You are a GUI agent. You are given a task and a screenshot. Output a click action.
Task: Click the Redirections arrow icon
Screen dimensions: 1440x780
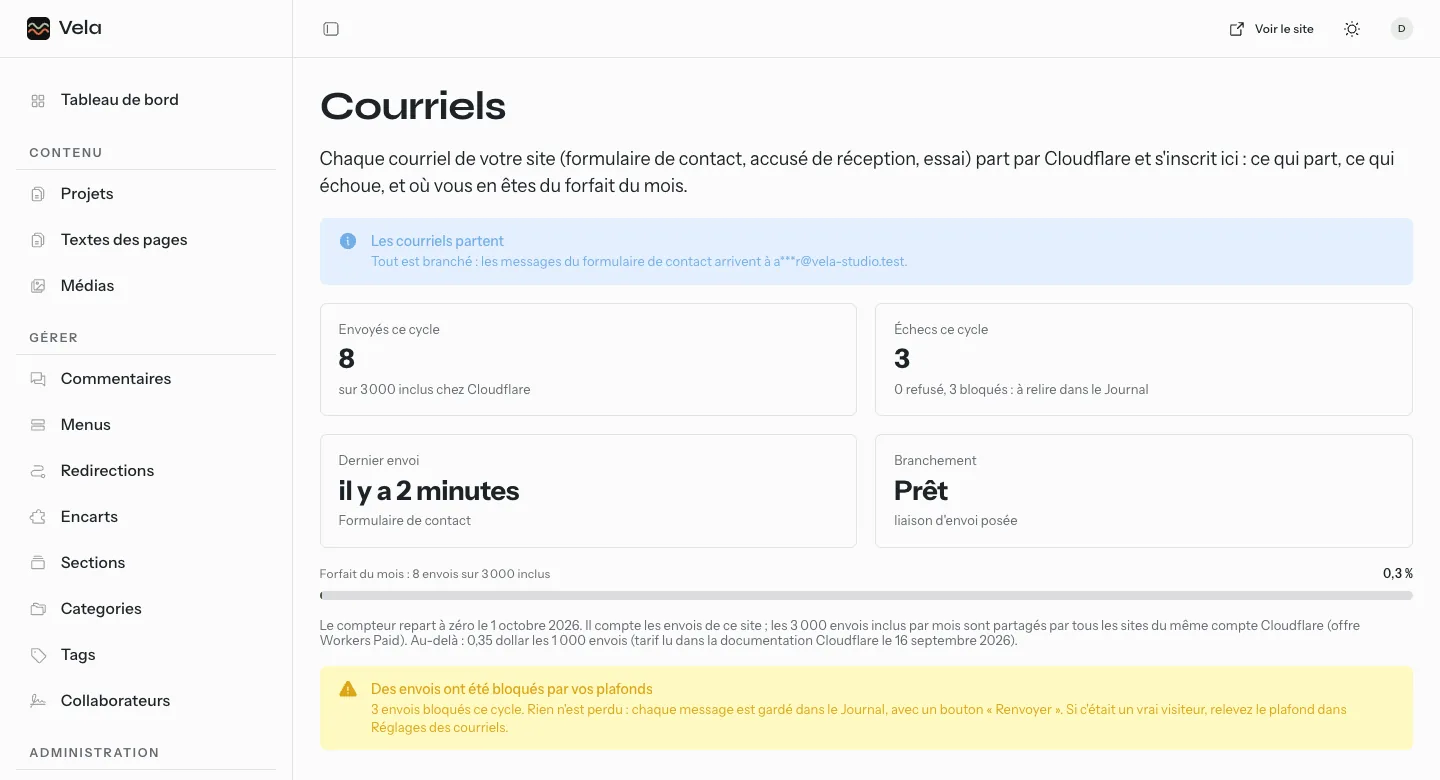click(38, 471)
